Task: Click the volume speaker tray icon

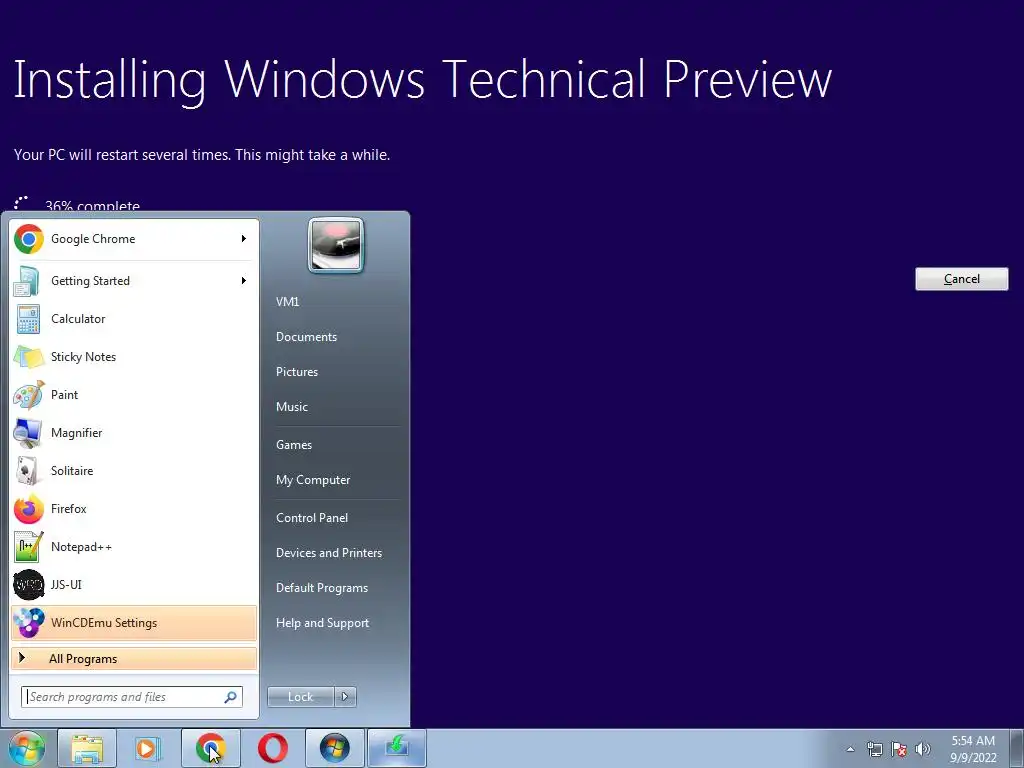Action: pyautogui.click(x=923, y=749)
